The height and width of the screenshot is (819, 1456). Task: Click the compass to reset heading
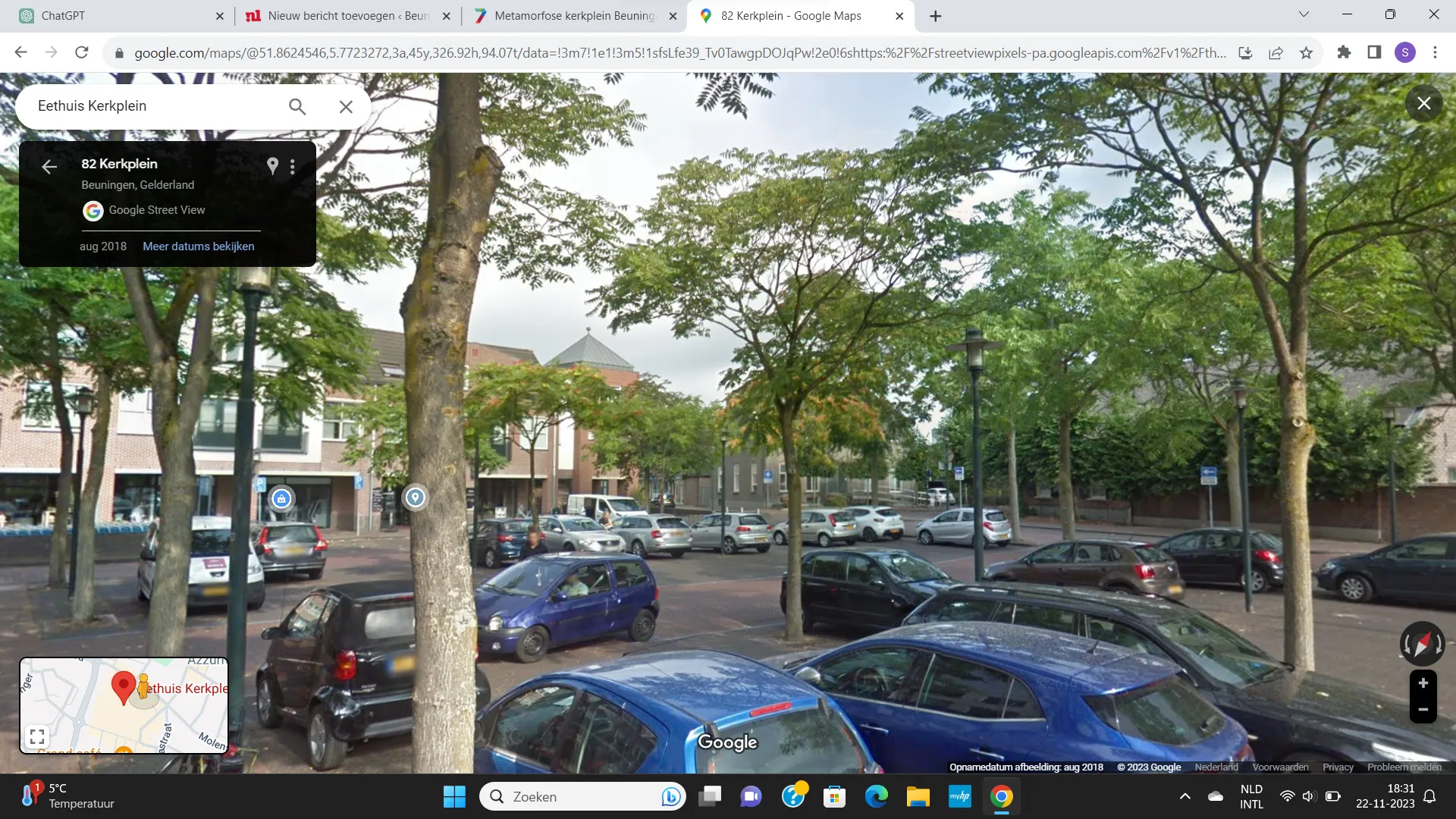(x=1422, y=644)
